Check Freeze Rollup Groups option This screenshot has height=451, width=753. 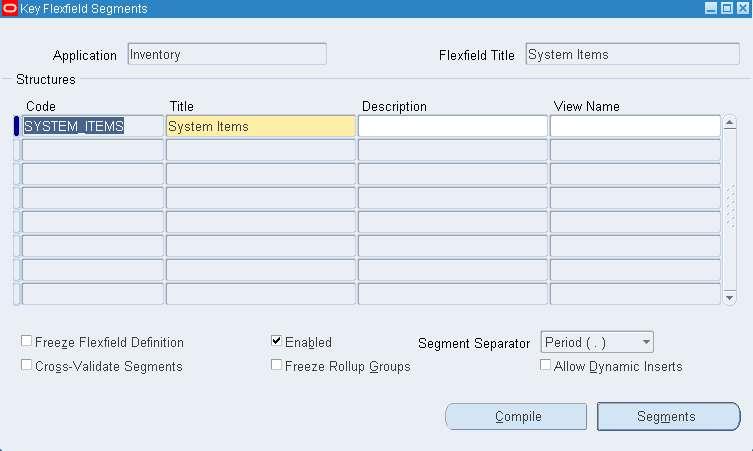coord(276,365)
